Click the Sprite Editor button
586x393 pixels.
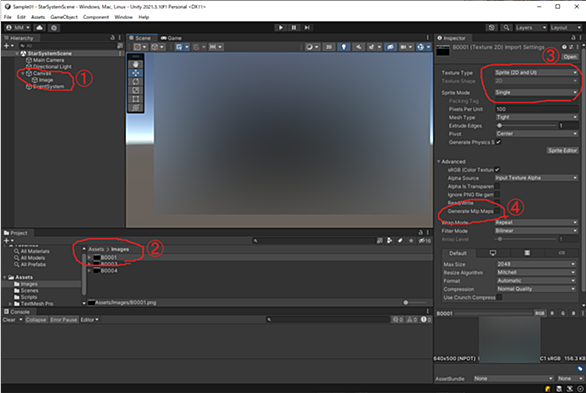tap(562, 150)
